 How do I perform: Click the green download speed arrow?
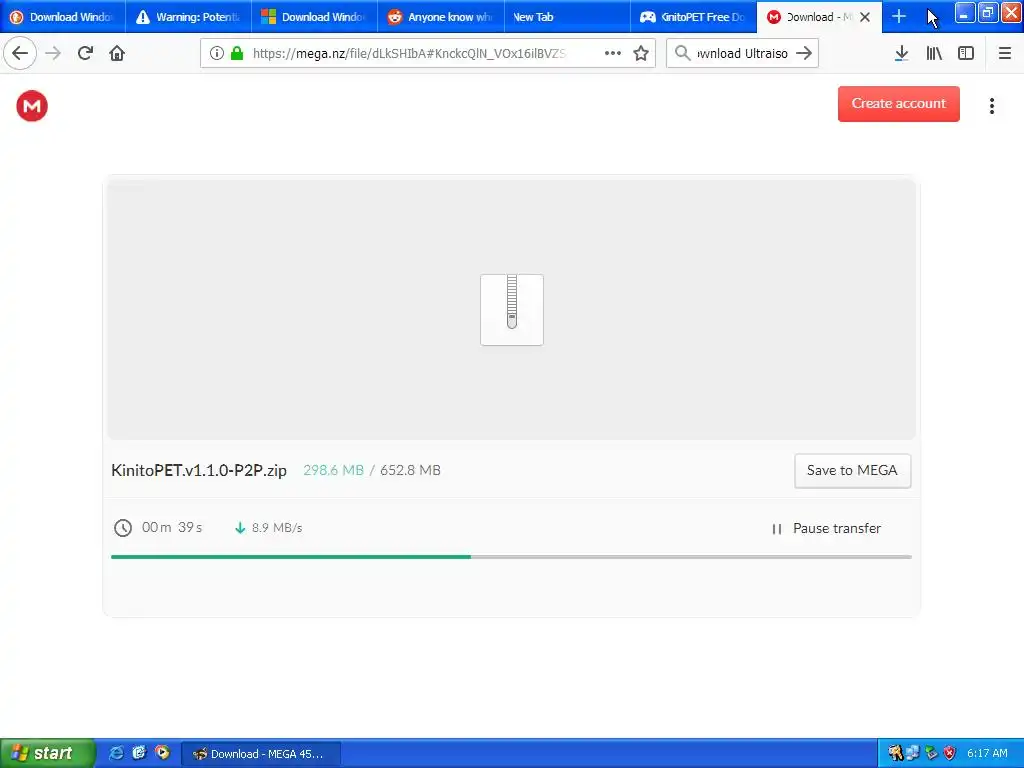[240, 528]
